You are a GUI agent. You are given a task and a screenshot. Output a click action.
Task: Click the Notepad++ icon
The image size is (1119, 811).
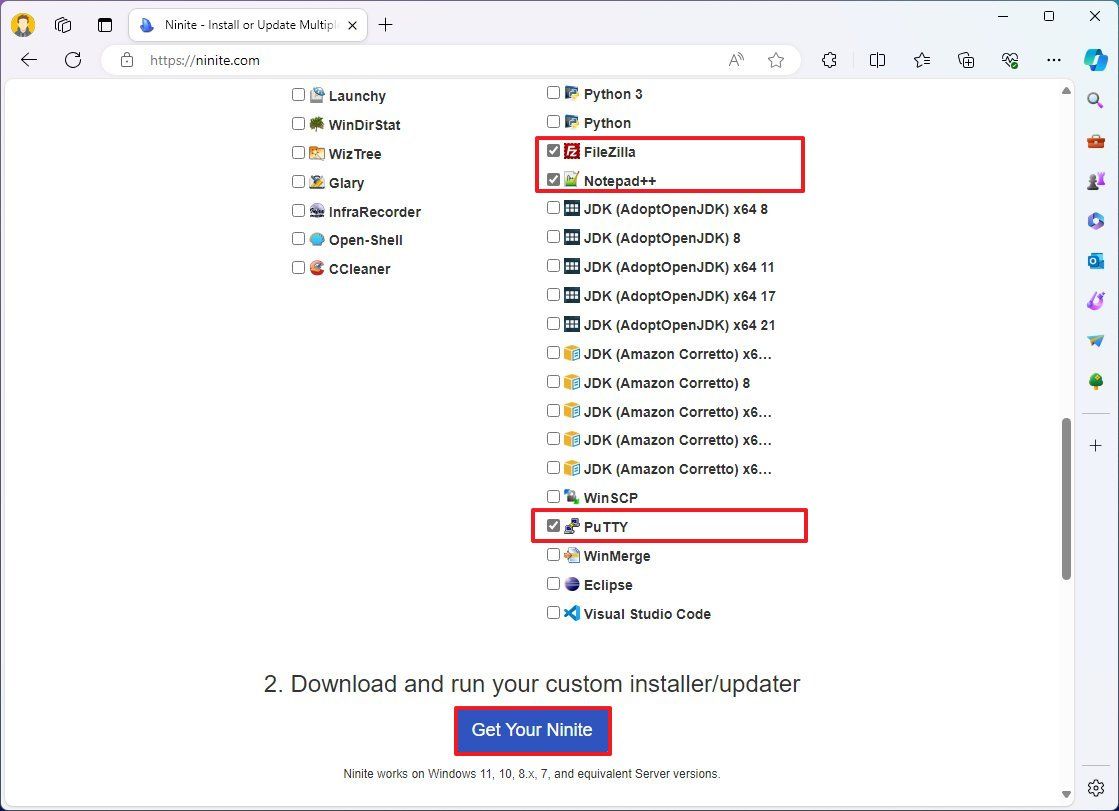click(x=571, y=180)
